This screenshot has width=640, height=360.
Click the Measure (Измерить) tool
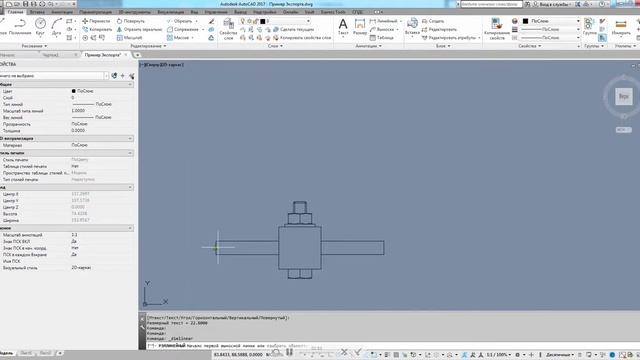(621, 27)
